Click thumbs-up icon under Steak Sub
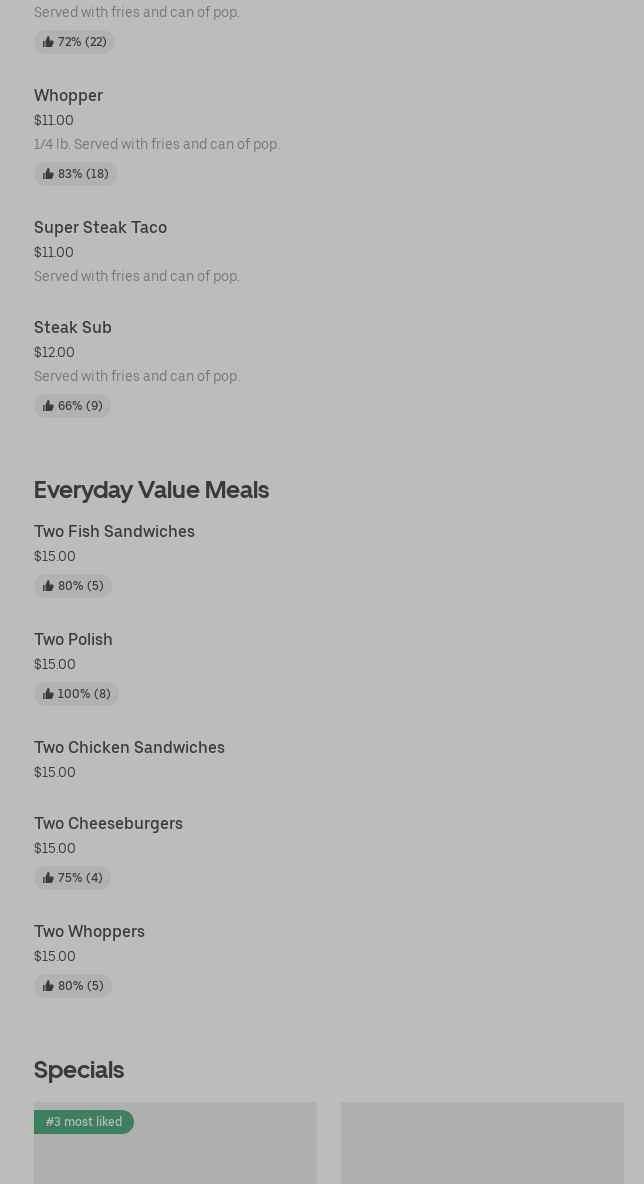644x1184 pixels. [x=48, y=406]
